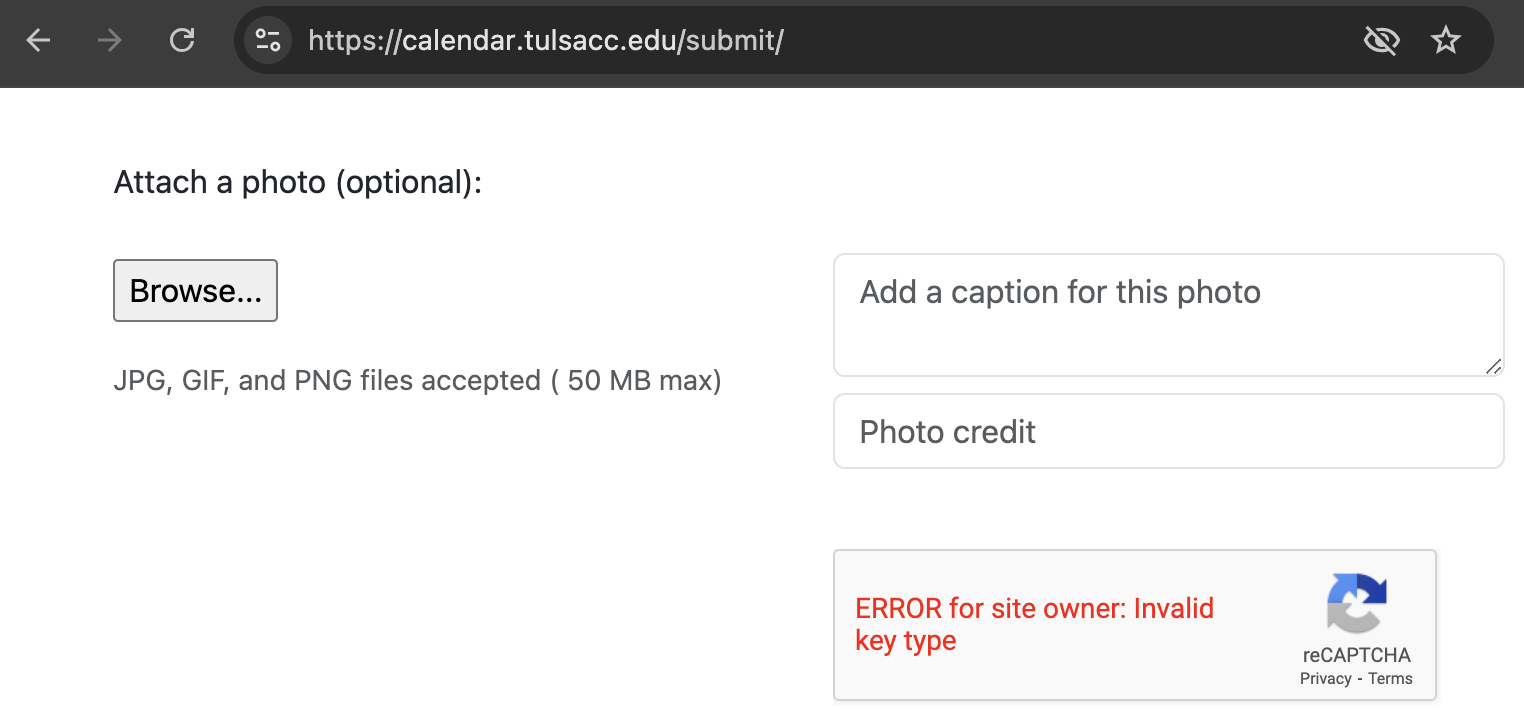Click the Photo credit input field
The width and height of the screenshot is (1524, 724).
[x=1168, y=431]
